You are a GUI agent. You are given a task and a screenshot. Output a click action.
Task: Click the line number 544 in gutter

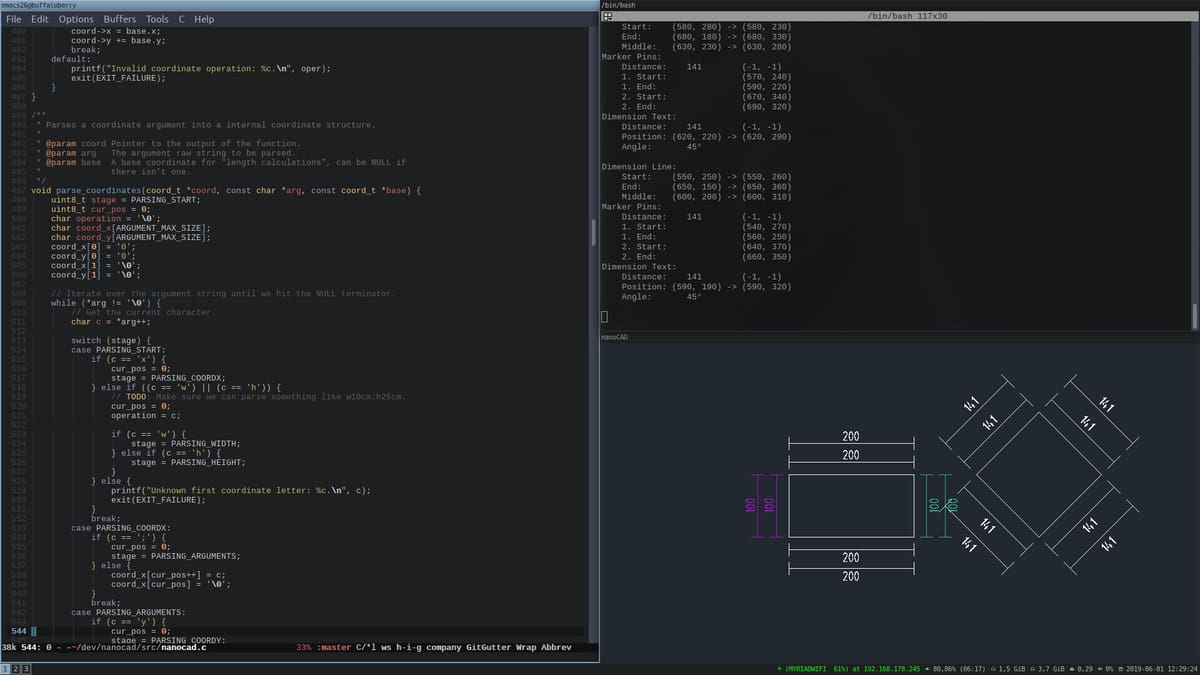pos(19,631)
